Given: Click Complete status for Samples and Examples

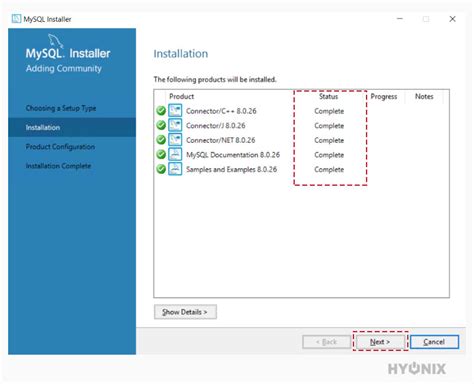Looking at the screenshot, I should [x=329, y=170].
